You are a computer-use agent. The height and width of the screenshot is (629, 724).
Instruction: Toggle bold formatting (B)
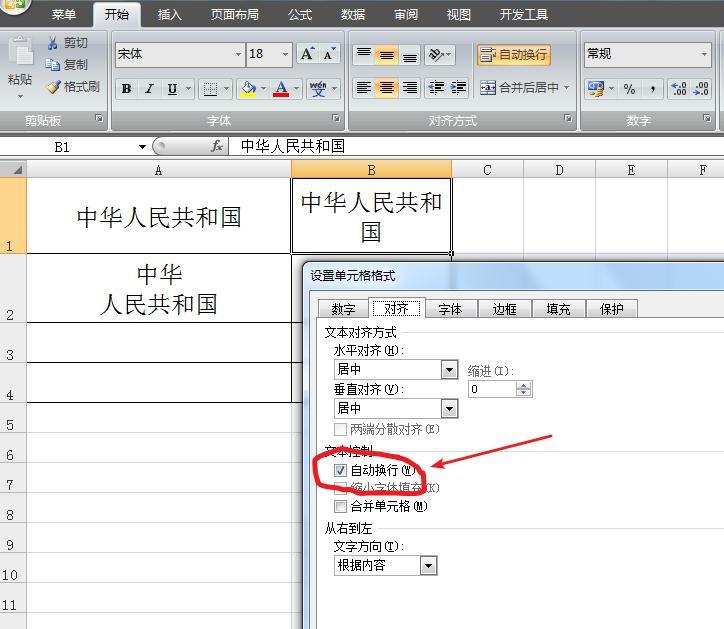[127, 89]
